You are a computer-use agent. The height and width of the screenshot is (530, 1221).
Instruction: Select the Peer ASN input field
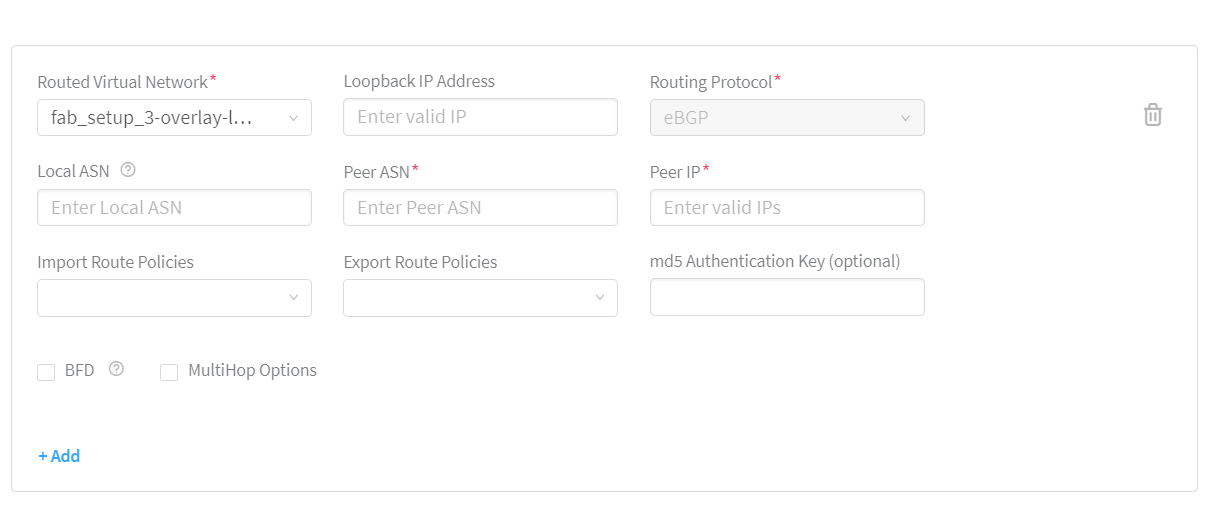[x=480, y=208]
